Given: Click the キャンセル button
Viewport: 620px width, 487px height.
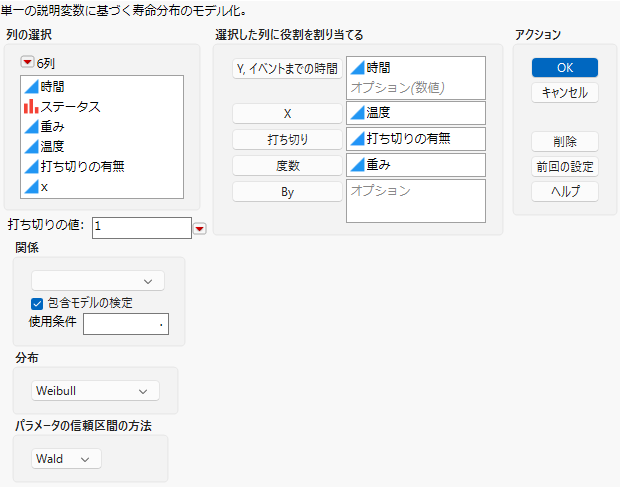Looking at the screenshot, I should coord(565,93).
